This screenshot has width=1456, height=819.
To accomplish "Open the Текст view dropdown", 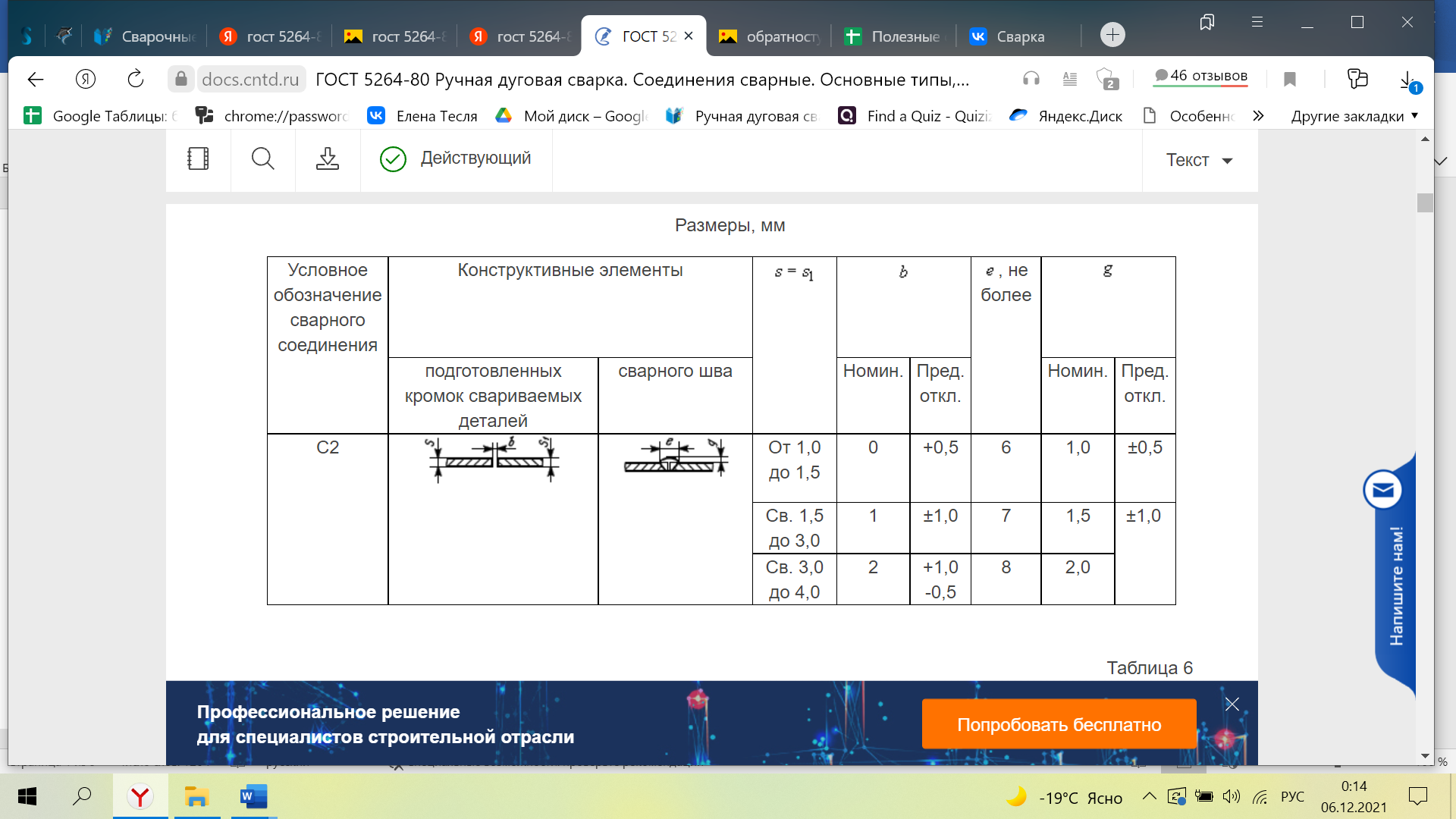I will [x=1199, y=160].
